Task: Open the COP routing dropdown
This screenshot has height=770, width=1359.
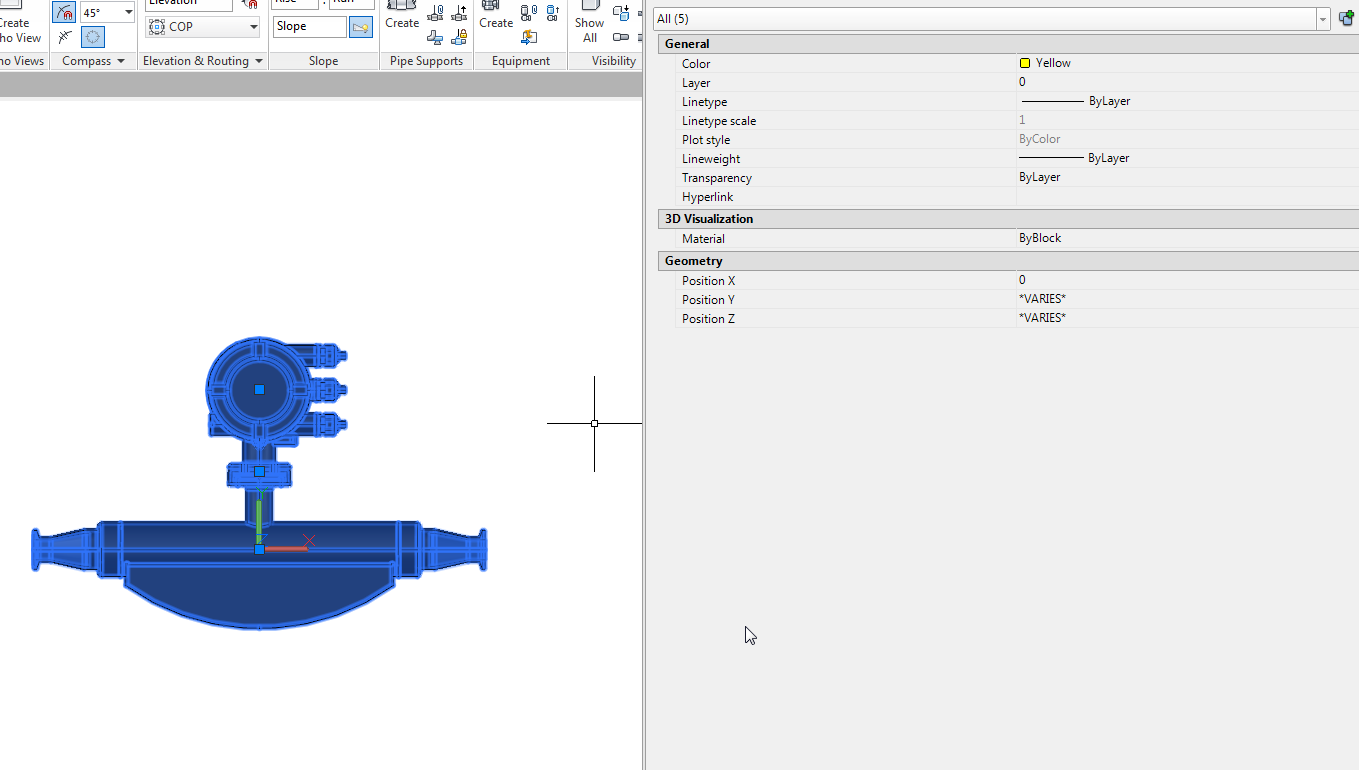Action: click(x=253, y=26)
